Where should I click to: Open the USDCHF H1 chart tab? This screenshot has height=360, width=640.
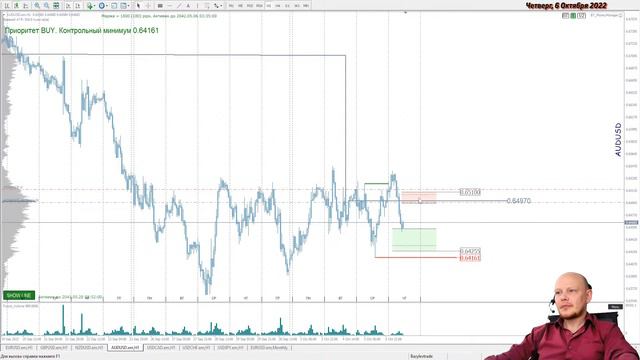coord(196,348)
